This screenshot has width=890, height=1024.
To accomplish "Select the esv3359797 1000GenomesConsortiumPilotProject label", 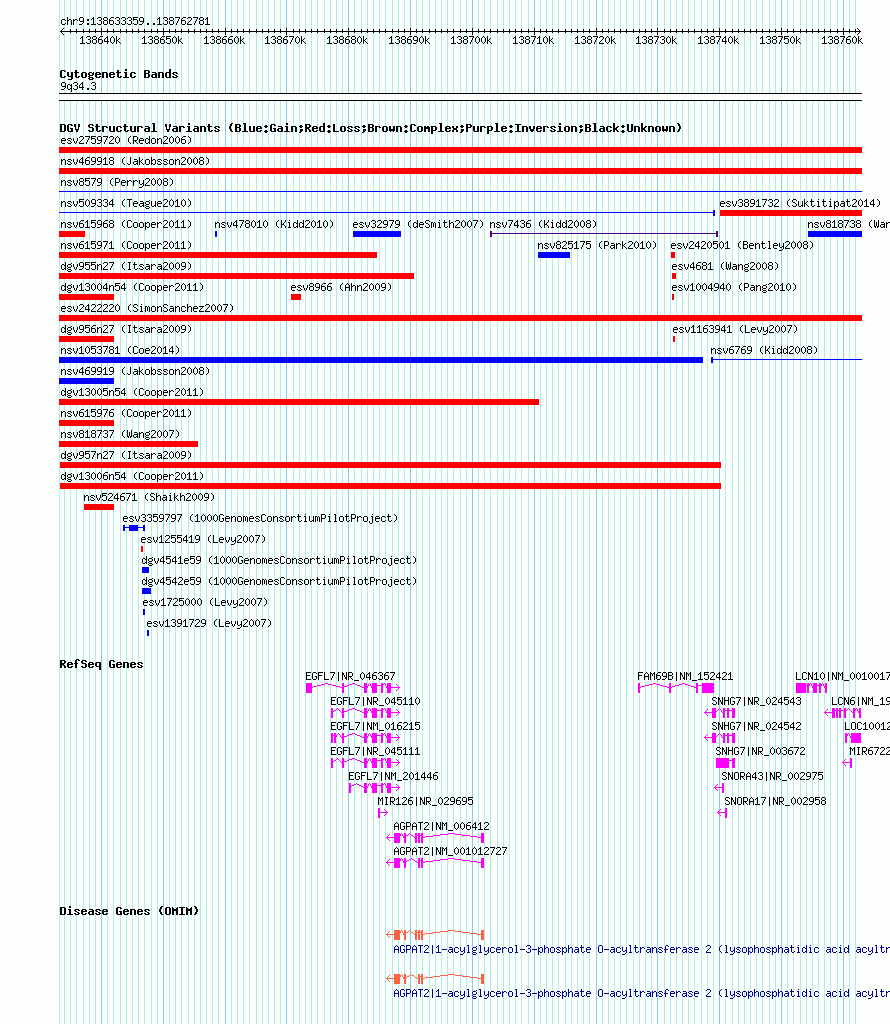I will coord(261,518).
